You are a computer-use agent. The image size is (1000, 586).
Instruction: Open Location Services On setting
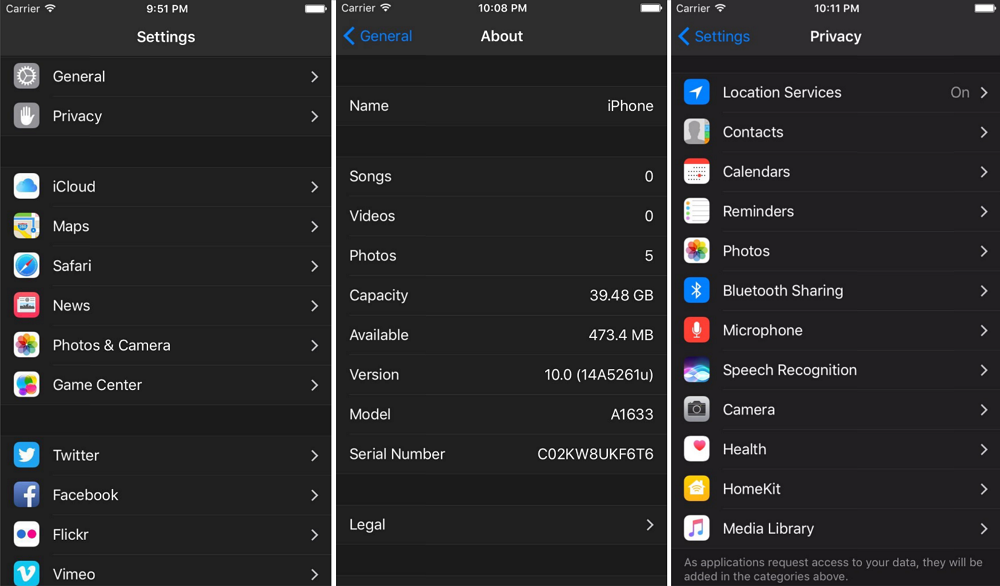834,92
